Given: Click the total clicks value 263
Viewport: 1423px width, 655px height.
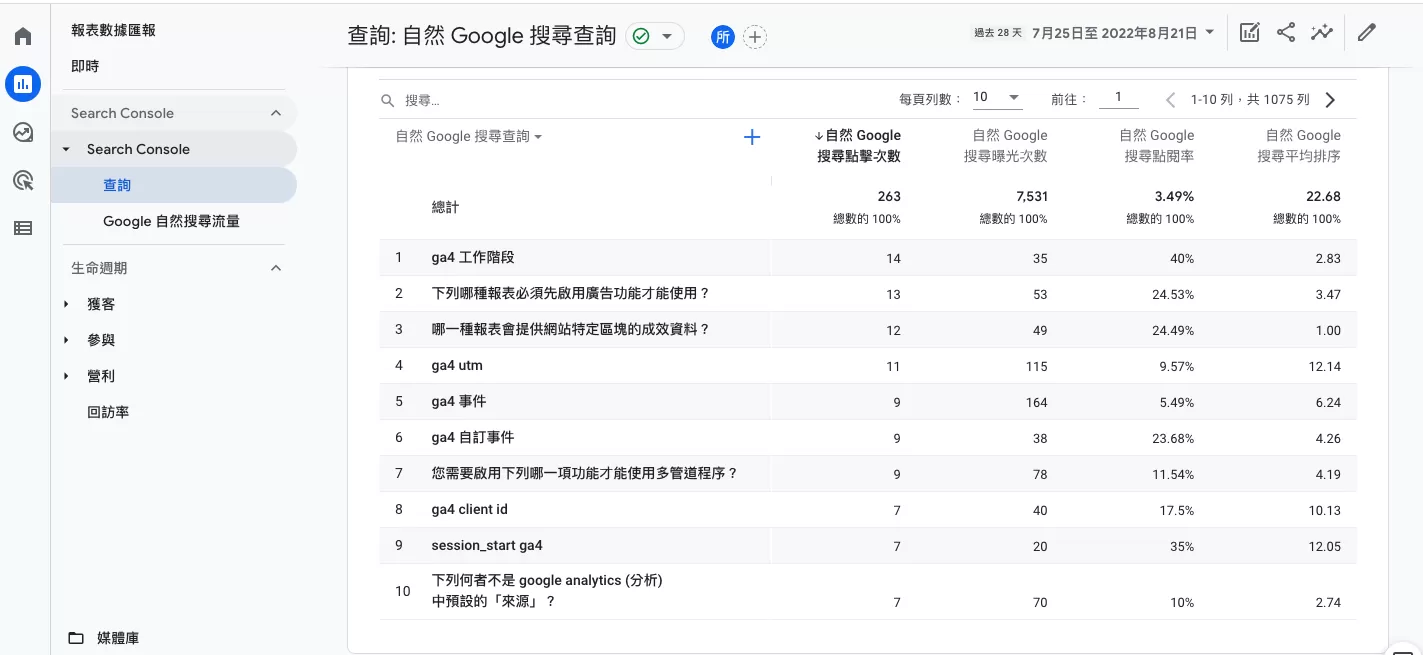Looking at the screenshot, I should (x=889, y=196).
